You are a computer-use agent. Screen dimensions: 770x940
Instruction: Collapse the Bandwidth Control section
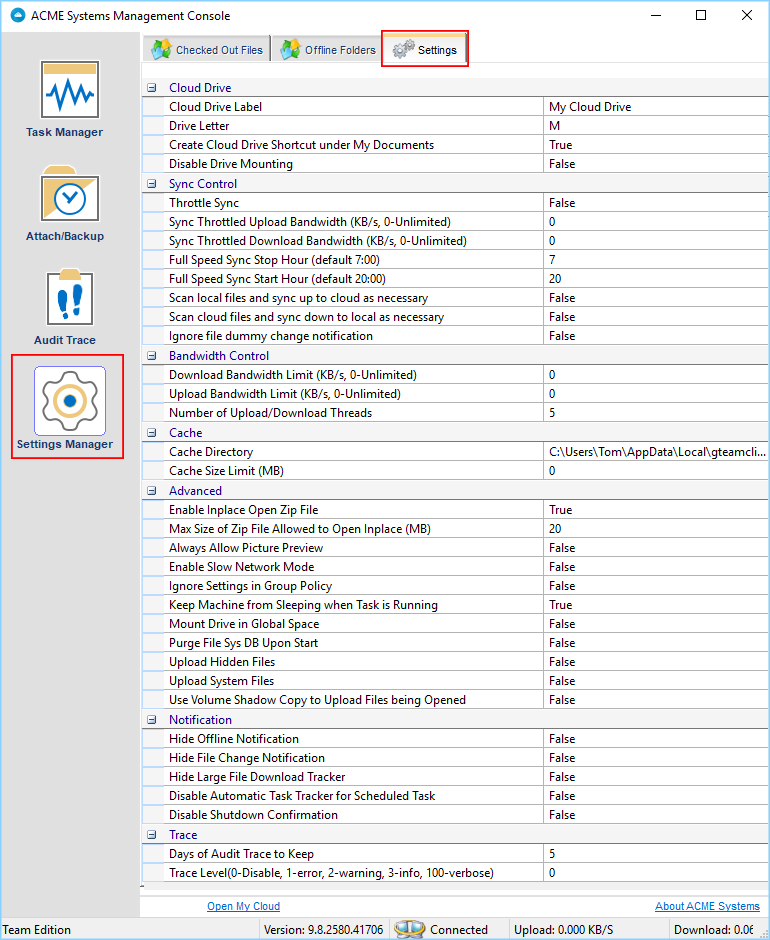[x=152, y=355]
